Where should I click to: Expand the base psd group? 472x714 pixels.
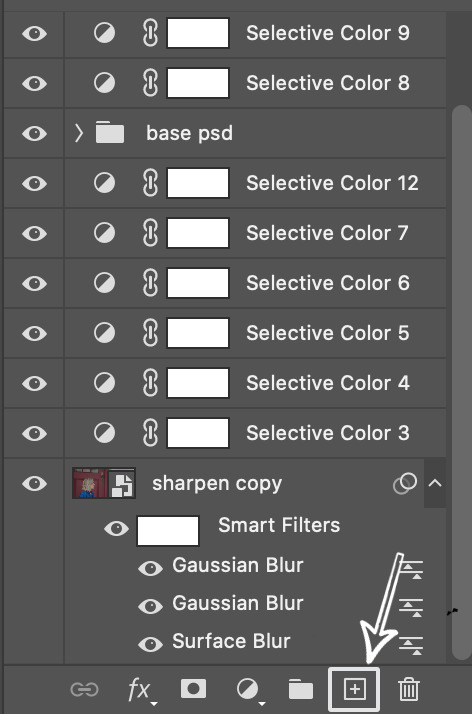(x=79, y=133)
